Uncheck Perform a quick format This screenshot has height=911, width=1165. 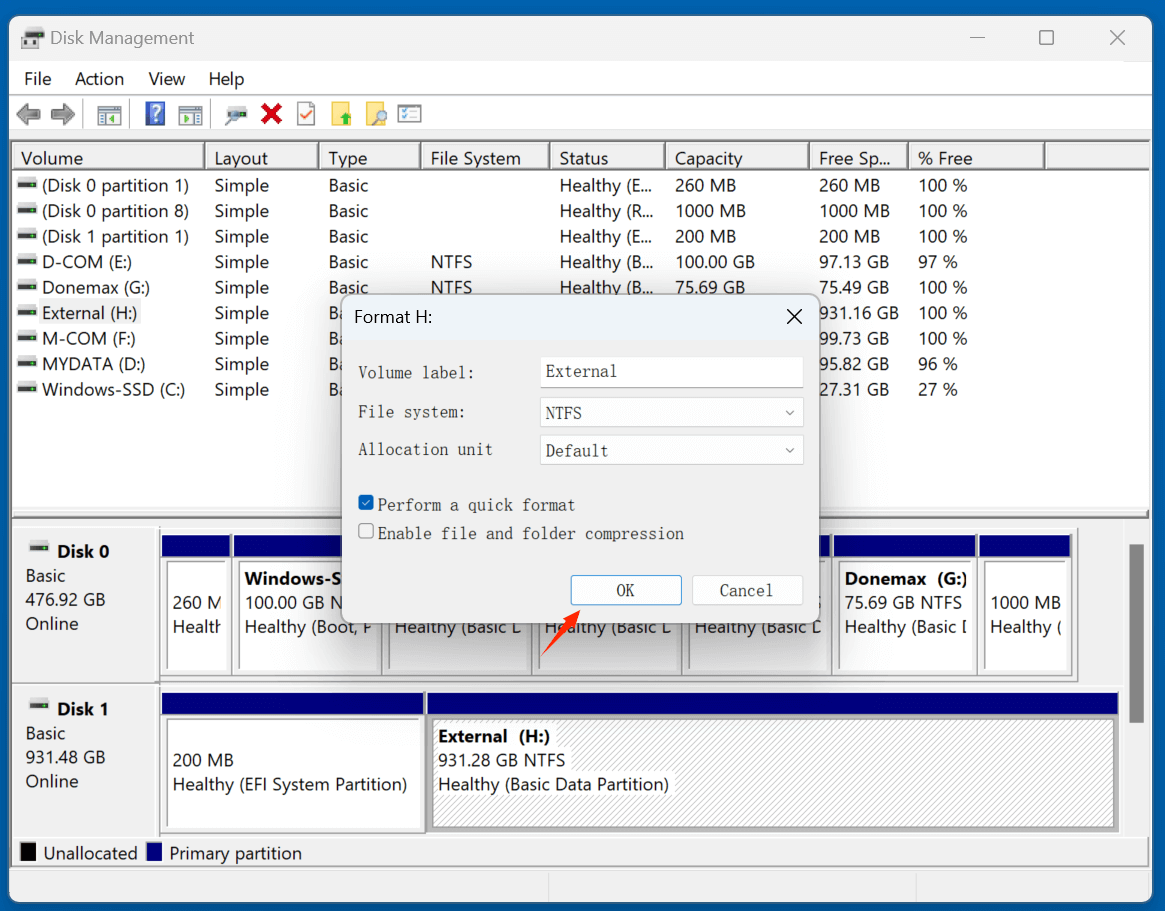[x=366, y=505]
